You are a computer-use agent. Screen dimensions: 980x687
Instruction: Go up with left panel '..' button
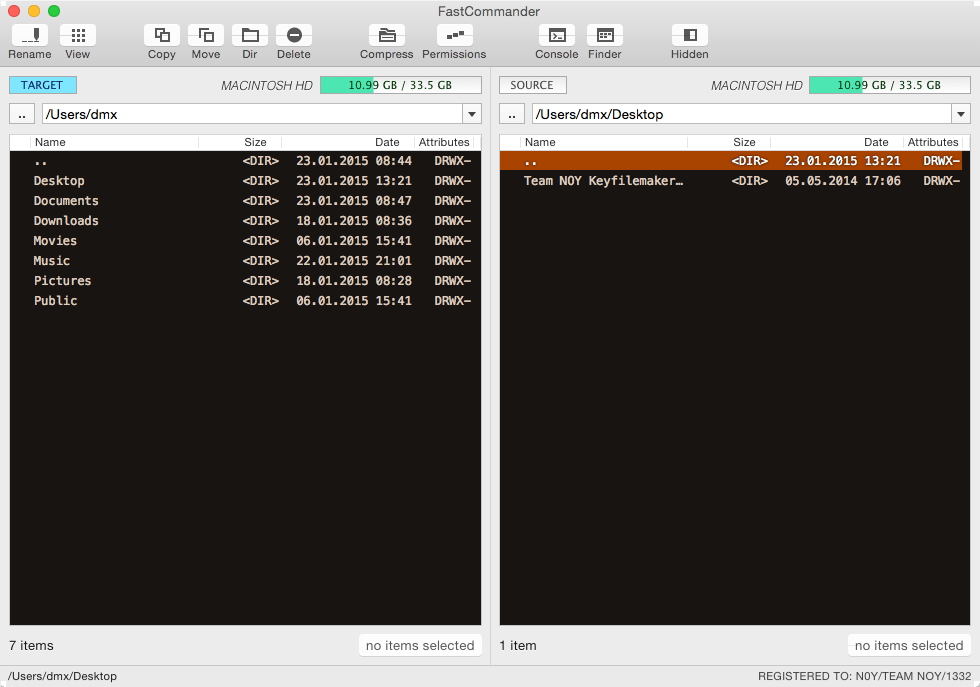coord(22,114)
